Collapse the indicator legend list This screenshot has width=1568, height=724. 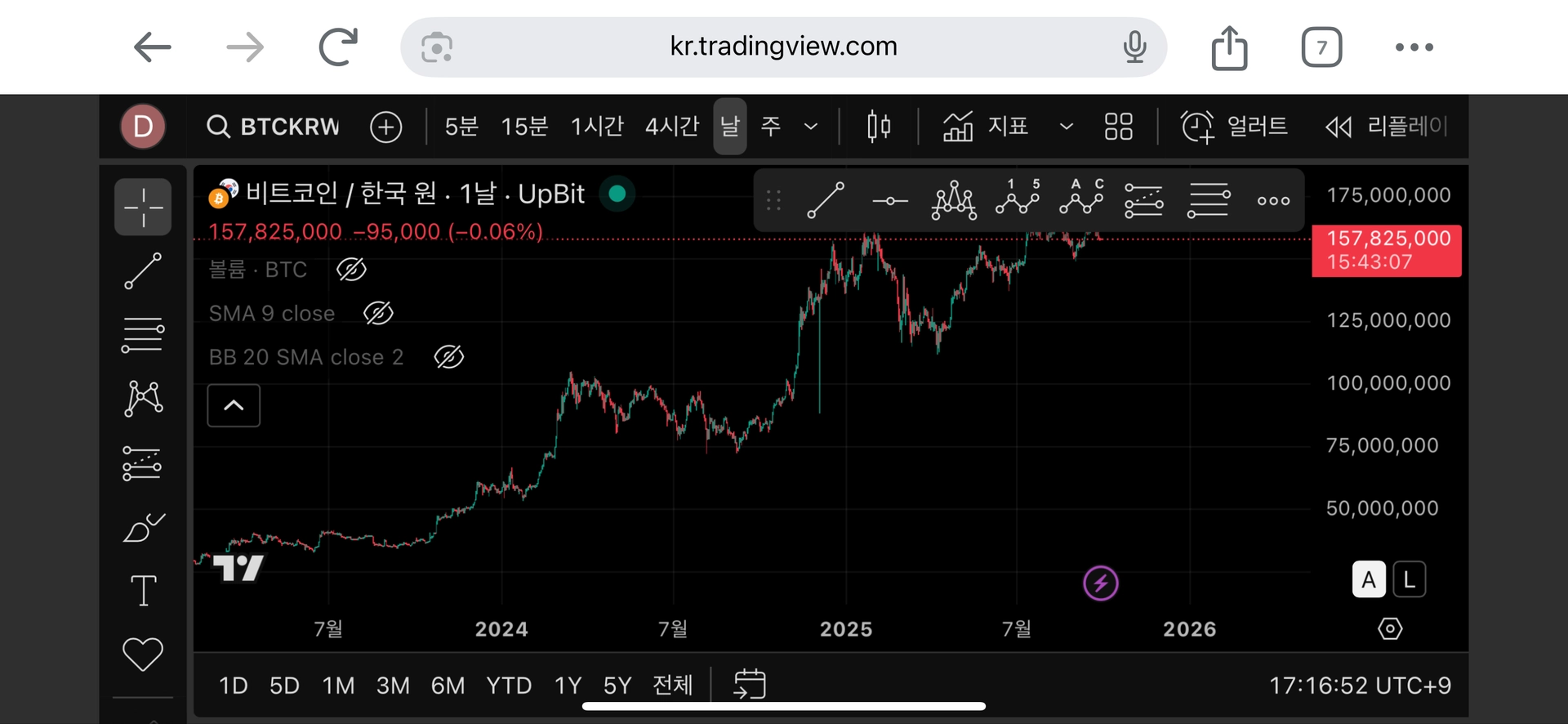pyautogui.click(x=234, y=405)
